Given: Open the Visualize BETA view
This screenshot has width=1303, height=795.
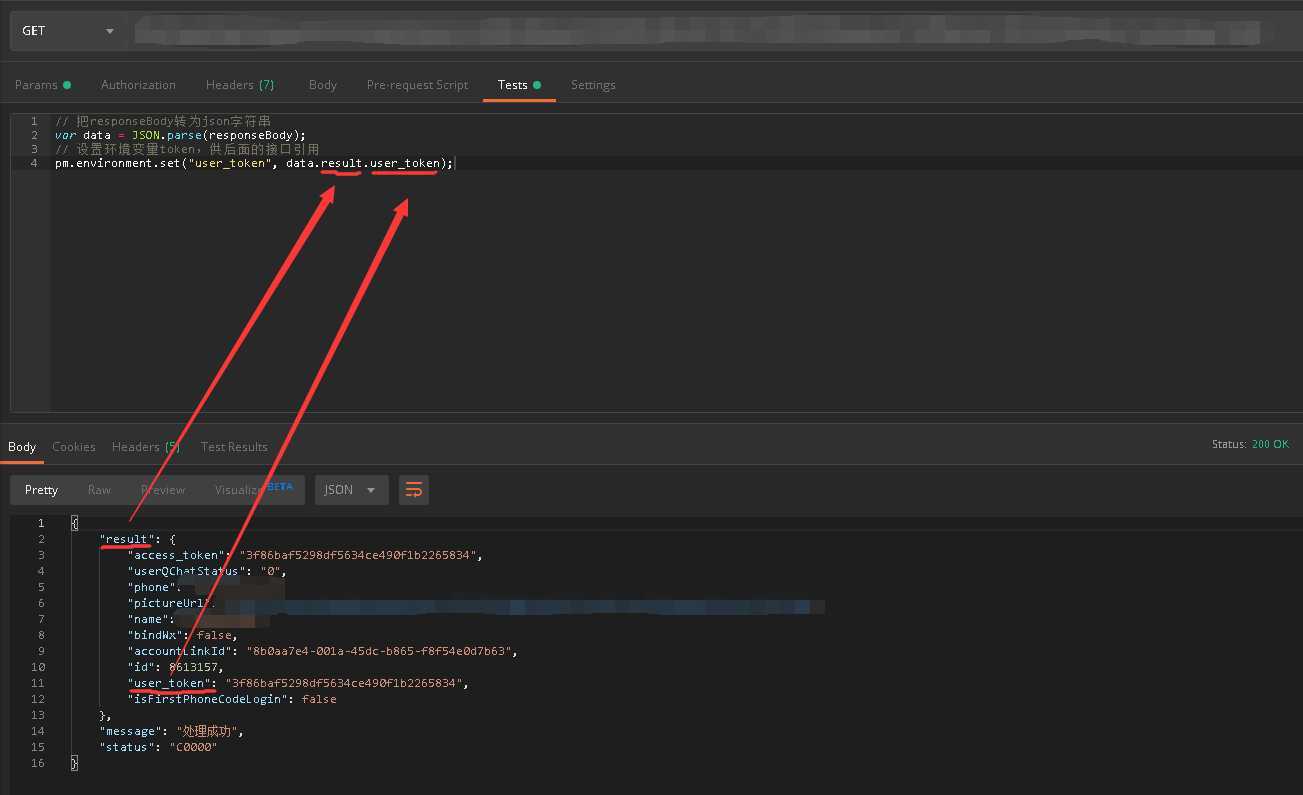Looking at the screenshot, I should (252, 490).
